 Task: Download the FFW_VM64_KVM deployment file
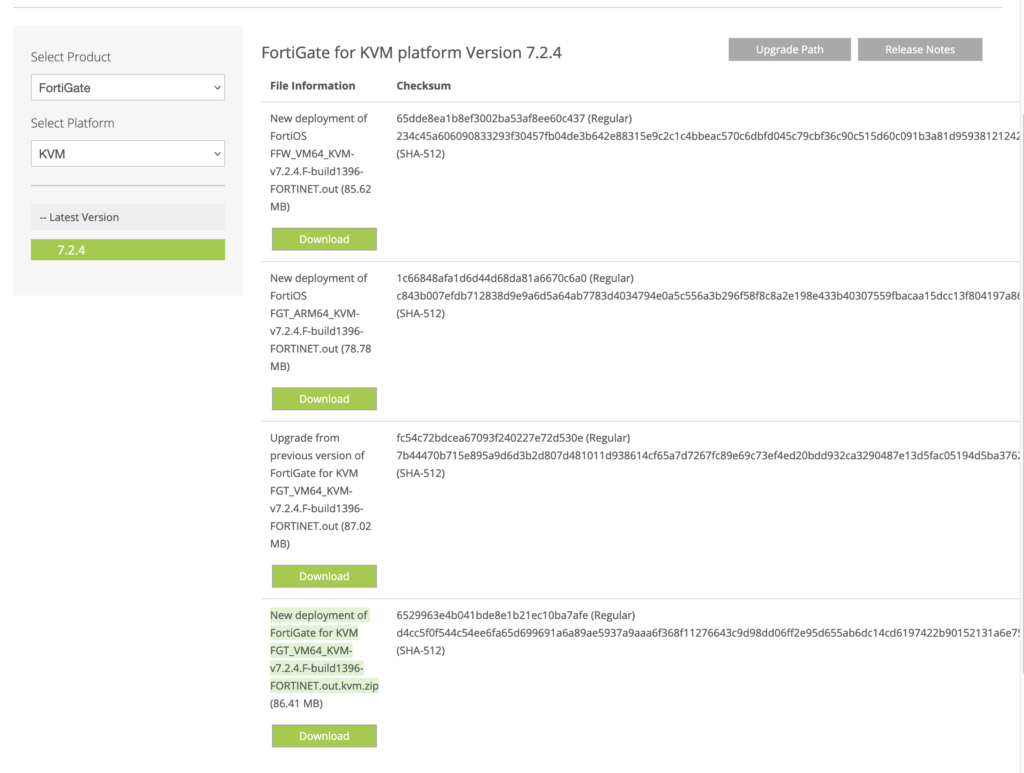(x=324, y=238)
